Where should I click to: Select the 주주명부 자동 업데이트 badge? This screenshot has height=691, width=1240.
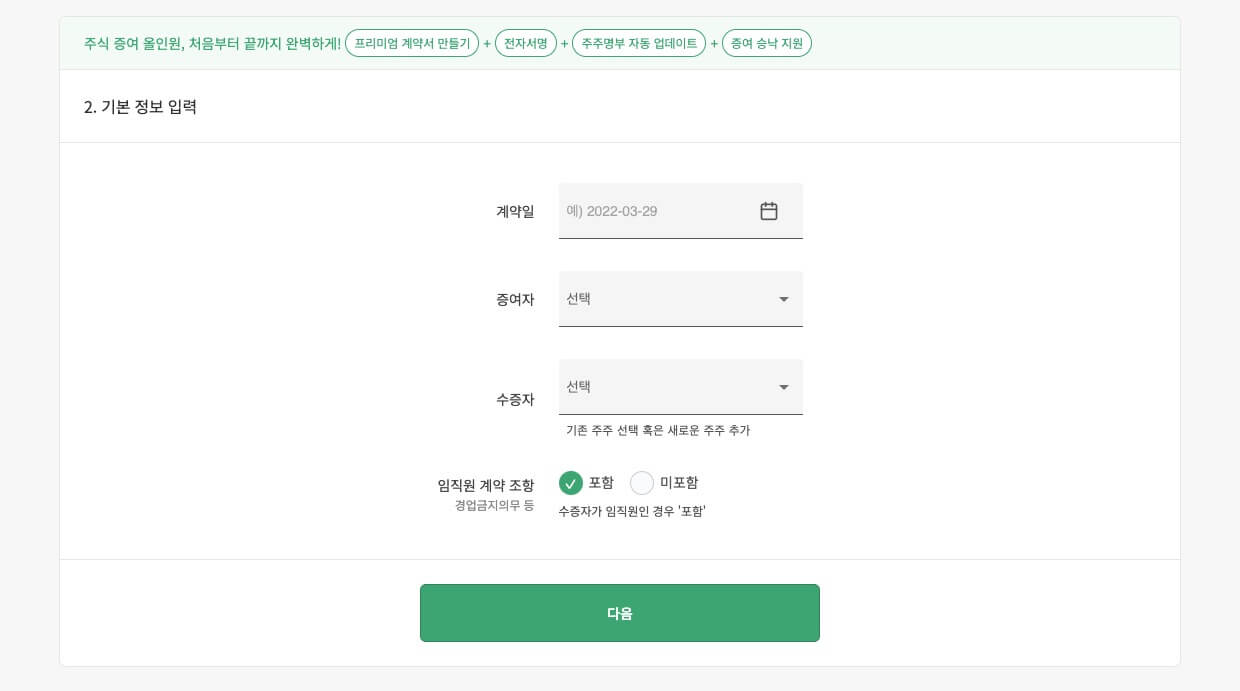tap(639, 43)
